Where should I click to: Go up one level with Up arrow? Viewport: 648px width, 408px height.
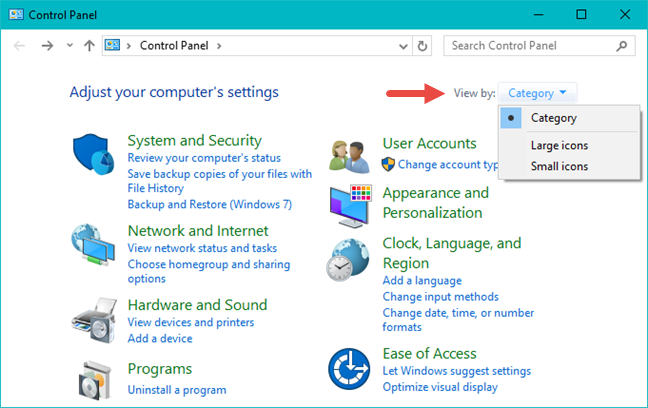[x=89, y=46]
